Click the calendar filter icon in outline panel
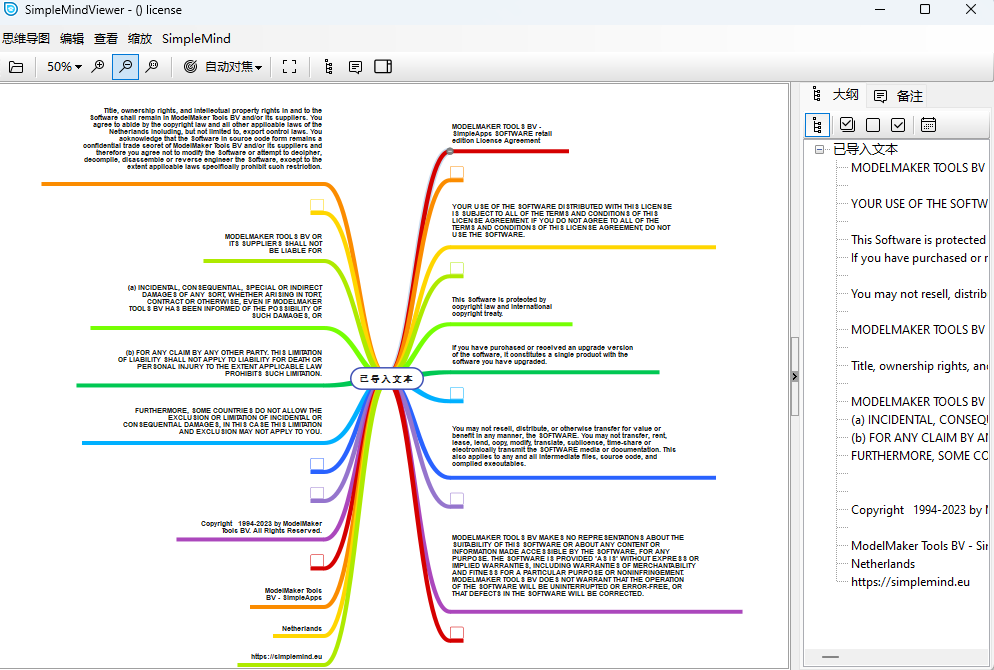 click(x=929, y=124)
